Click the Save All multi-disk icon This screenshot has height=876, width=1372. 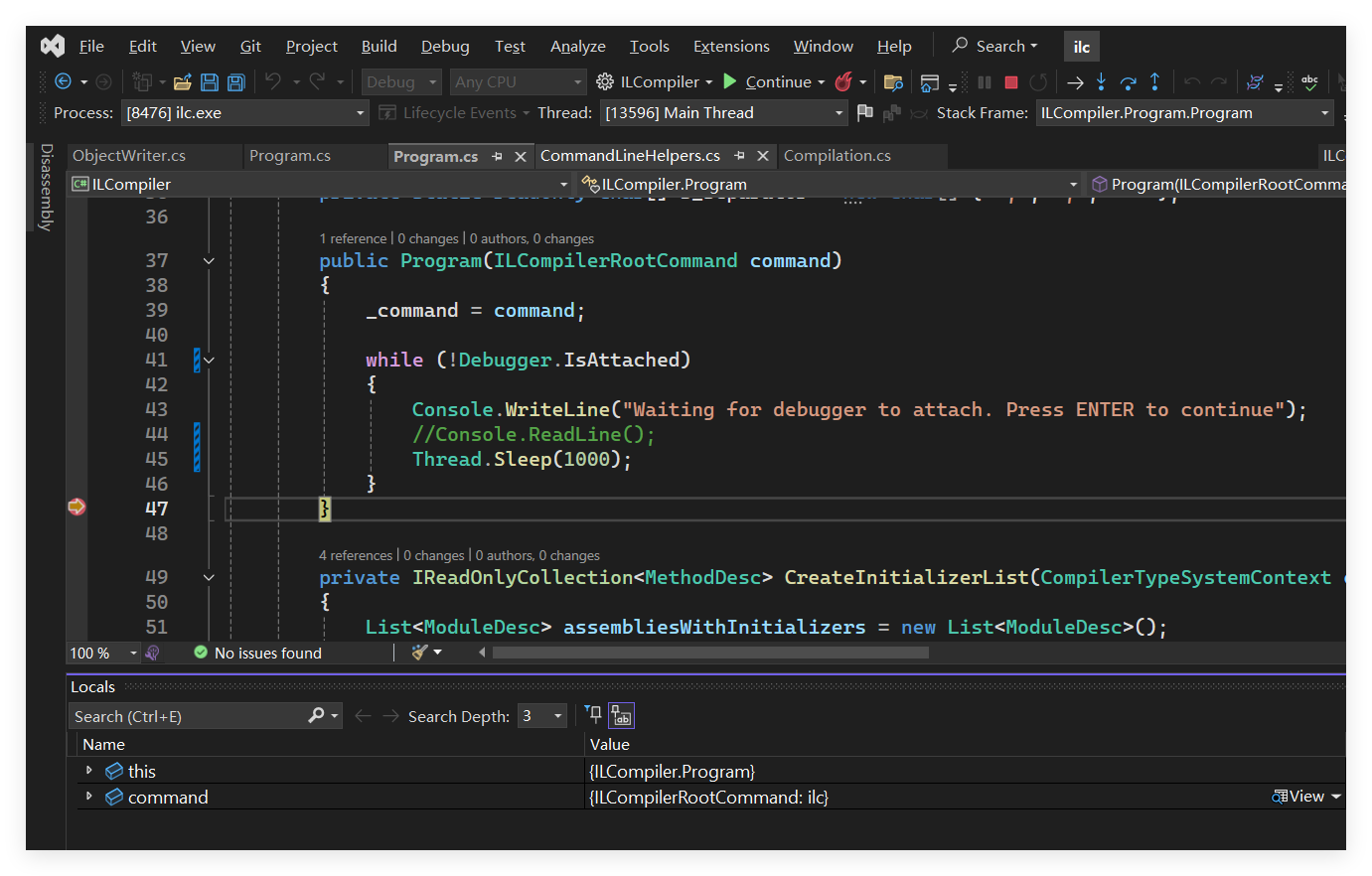tap(236, 82)
